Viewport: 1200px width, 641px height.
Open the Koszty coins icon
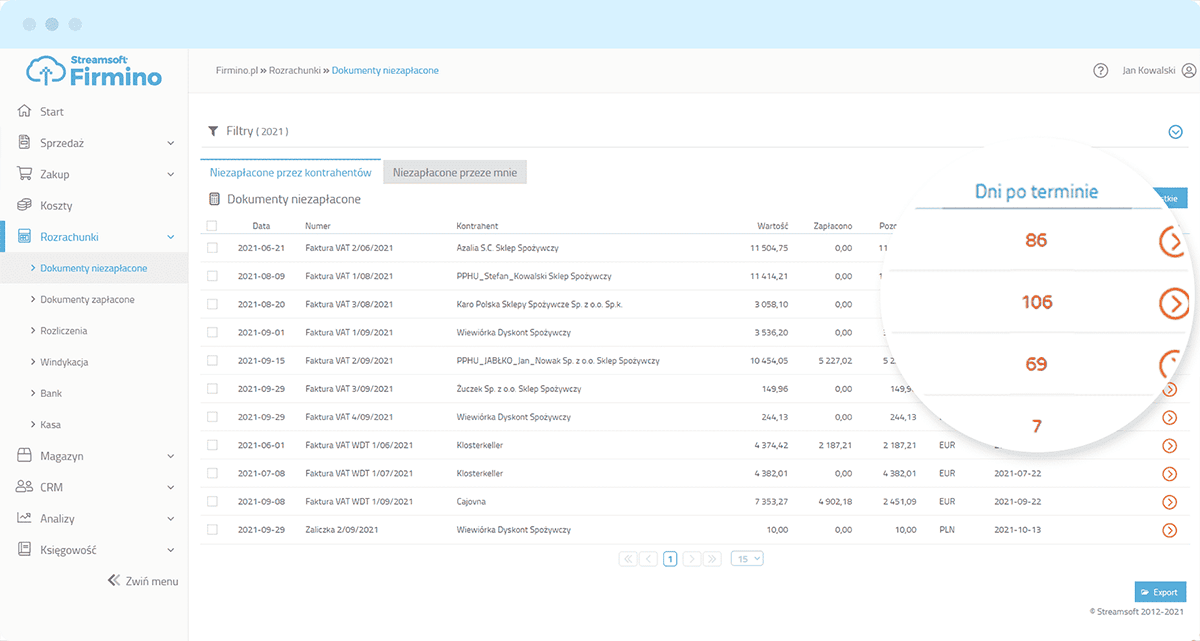coord(25,205)
